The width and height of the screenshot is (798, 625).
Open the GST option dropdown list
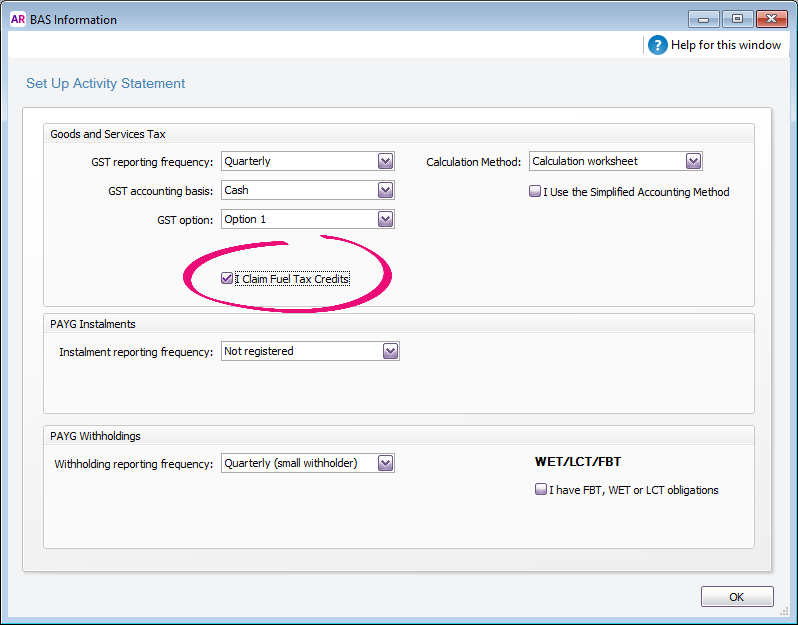(x=385, y=219)
